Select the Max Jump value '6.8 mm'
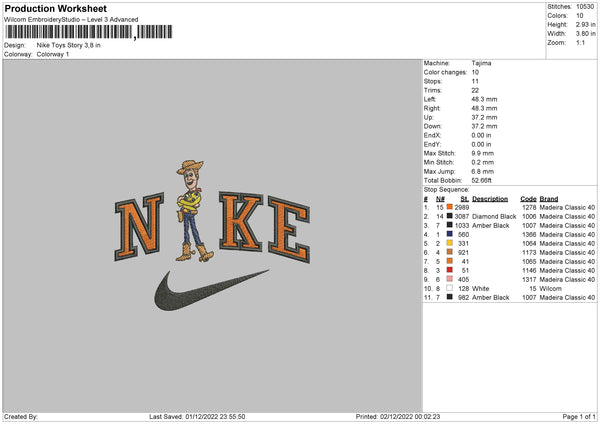 point(483,171)
